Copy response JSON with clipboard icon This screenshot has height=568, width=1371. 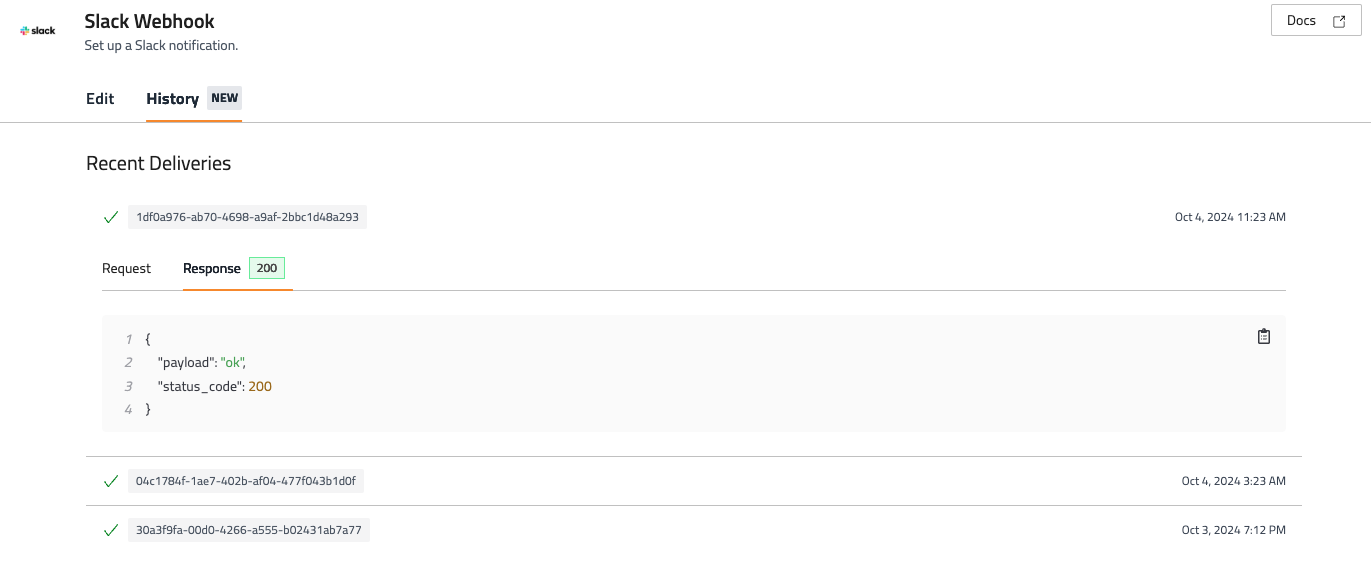coord(1263,337)
